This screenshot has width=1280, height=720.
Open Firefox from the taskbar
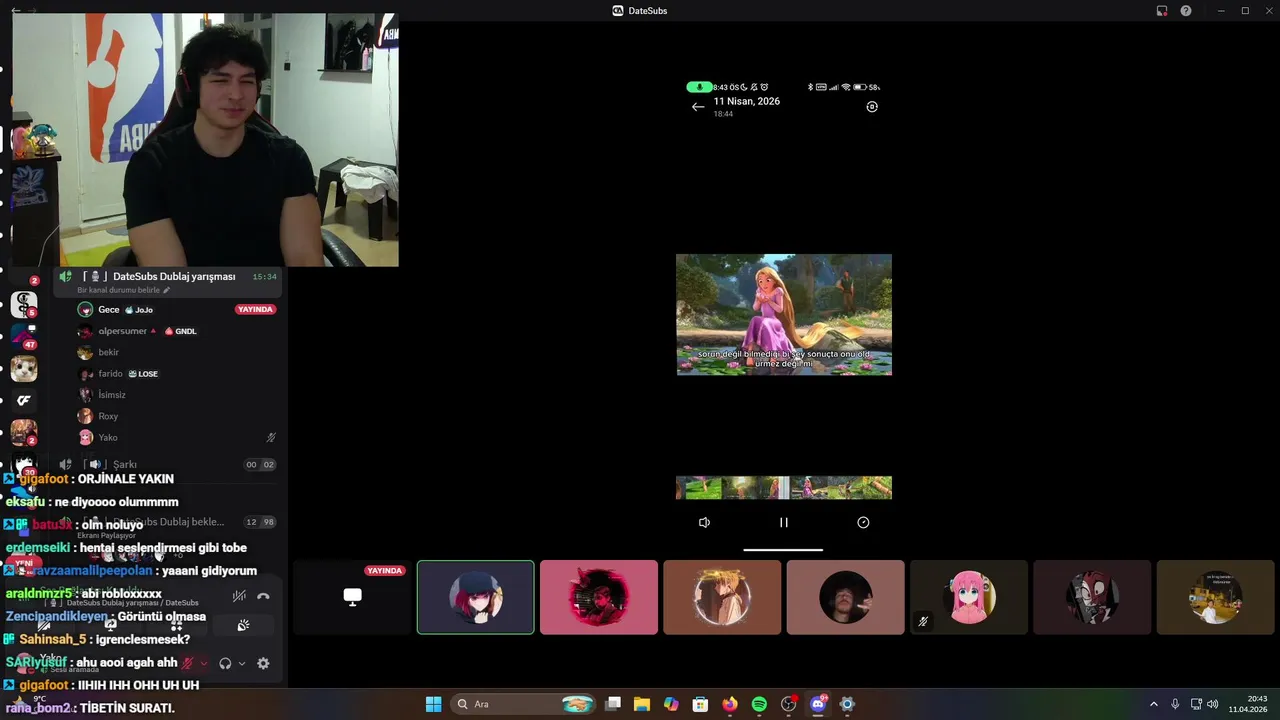730,704
